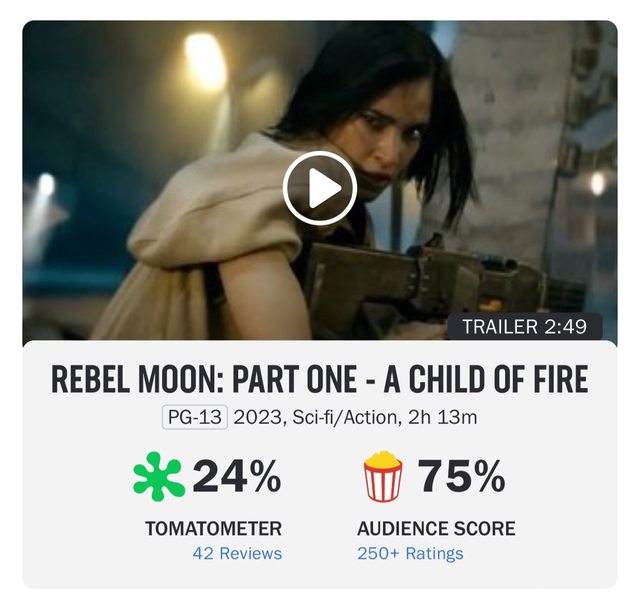Play the Rebel Moon trailer
The width and height of the screenshot is (640, 614).
319,187
